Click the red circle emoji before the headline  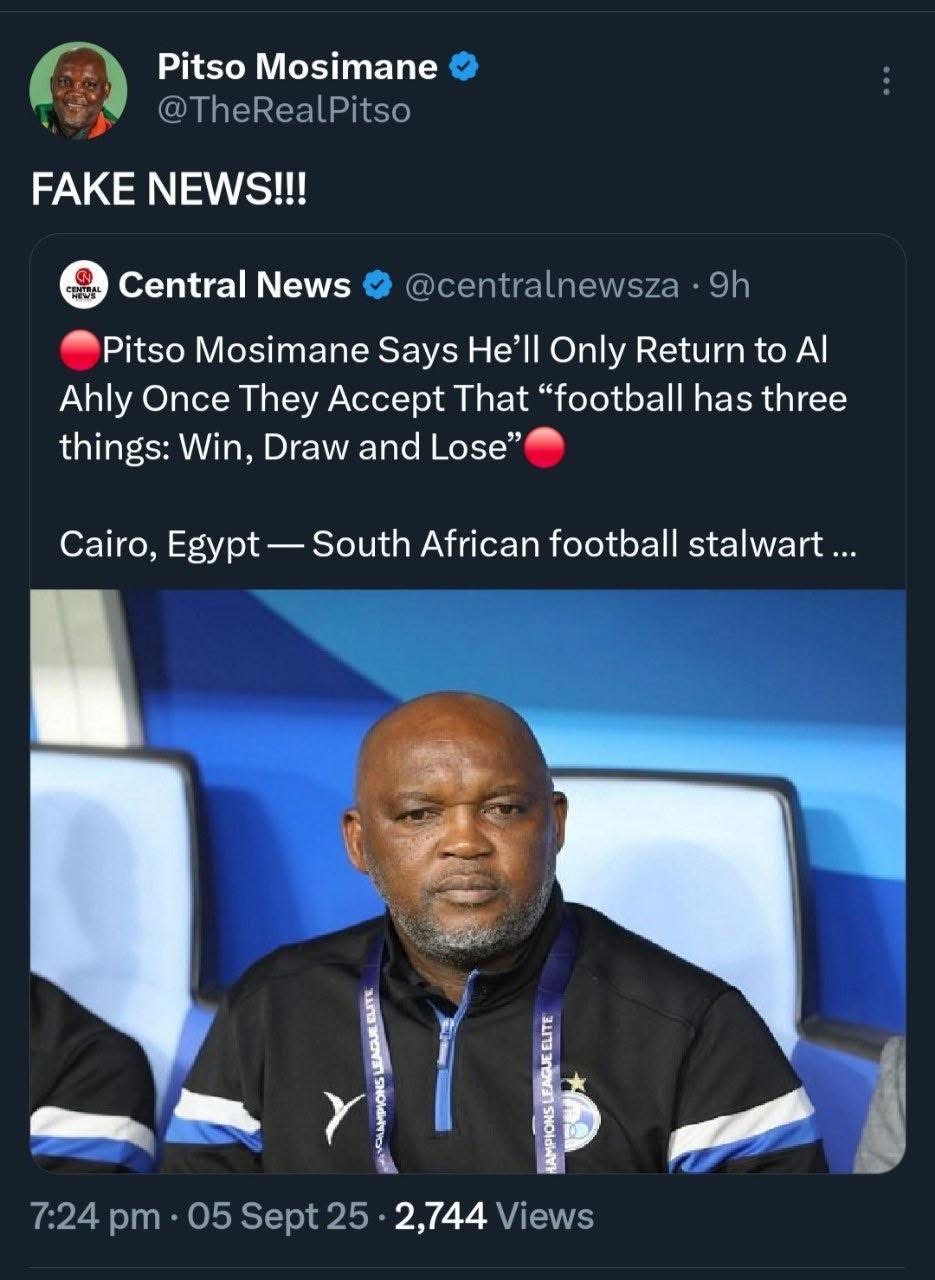tap(80, 350)
